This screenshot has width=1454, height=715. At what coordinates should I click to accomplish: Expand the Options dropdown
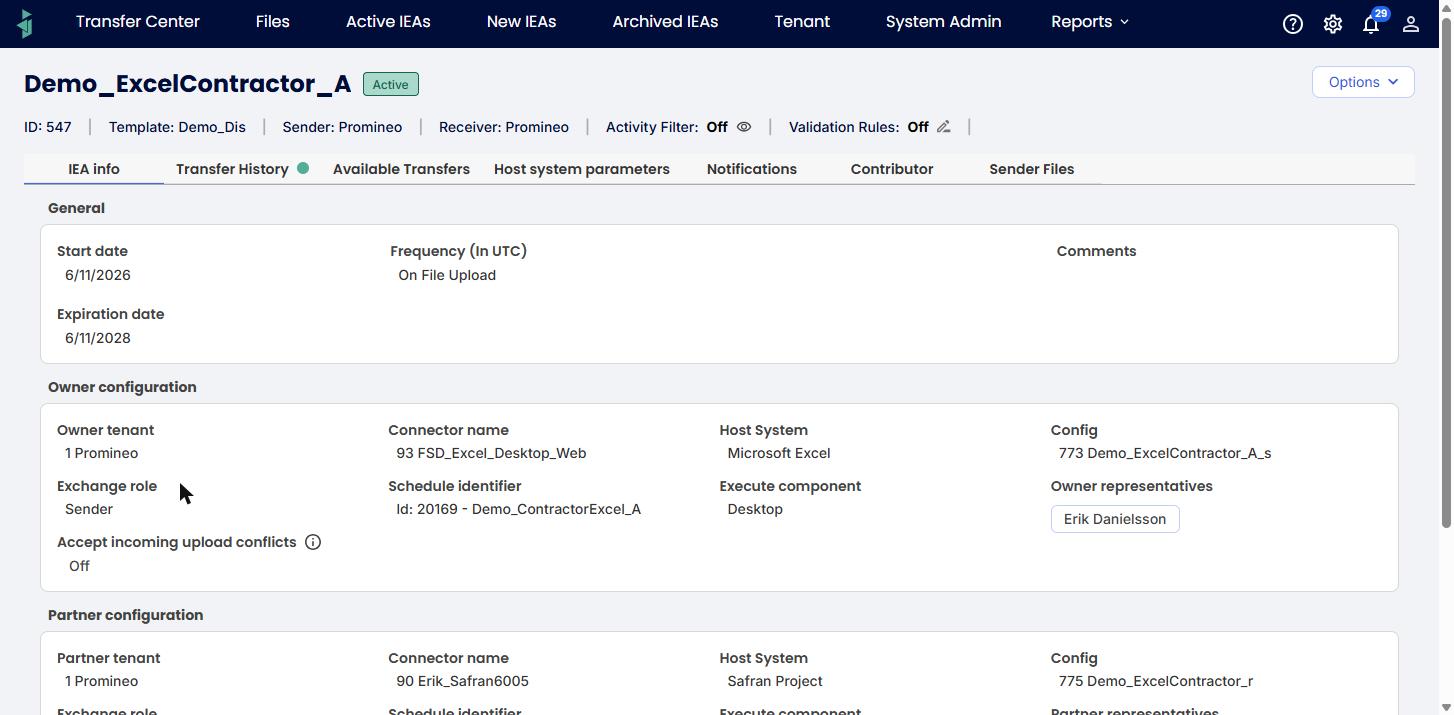pyautogui.click(x=1363, y=82)
